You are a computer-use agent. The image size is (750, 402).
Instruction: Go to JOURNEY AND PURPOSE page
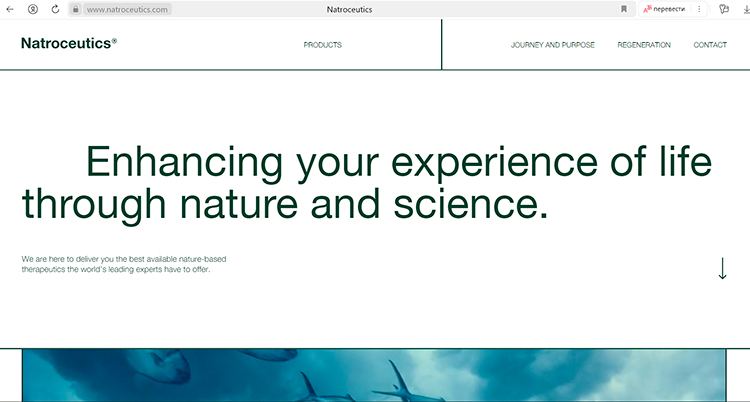point(552,45)
